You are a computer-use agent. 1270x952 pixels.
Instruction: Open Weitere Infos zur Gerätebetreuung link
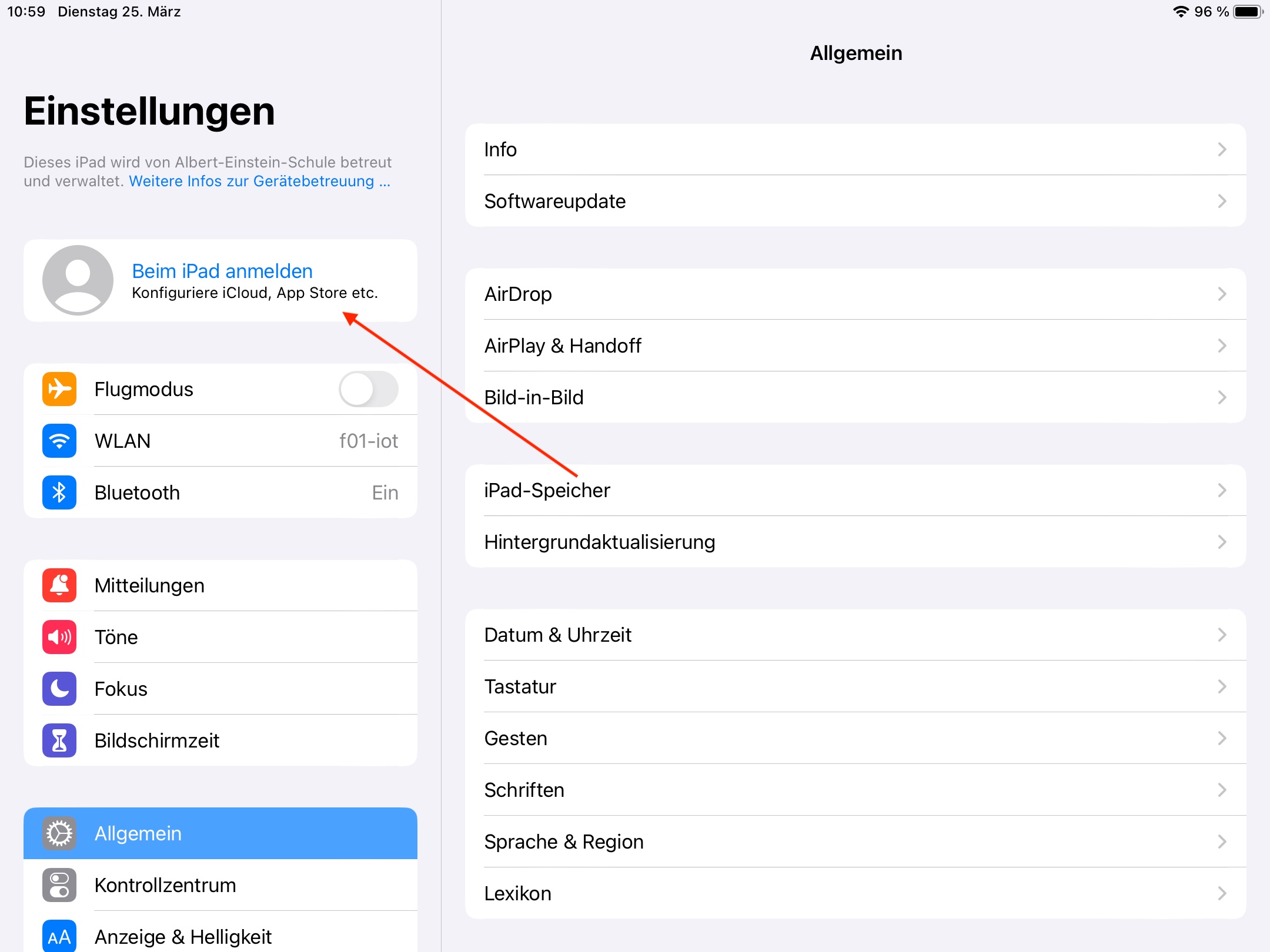[259, 181]
